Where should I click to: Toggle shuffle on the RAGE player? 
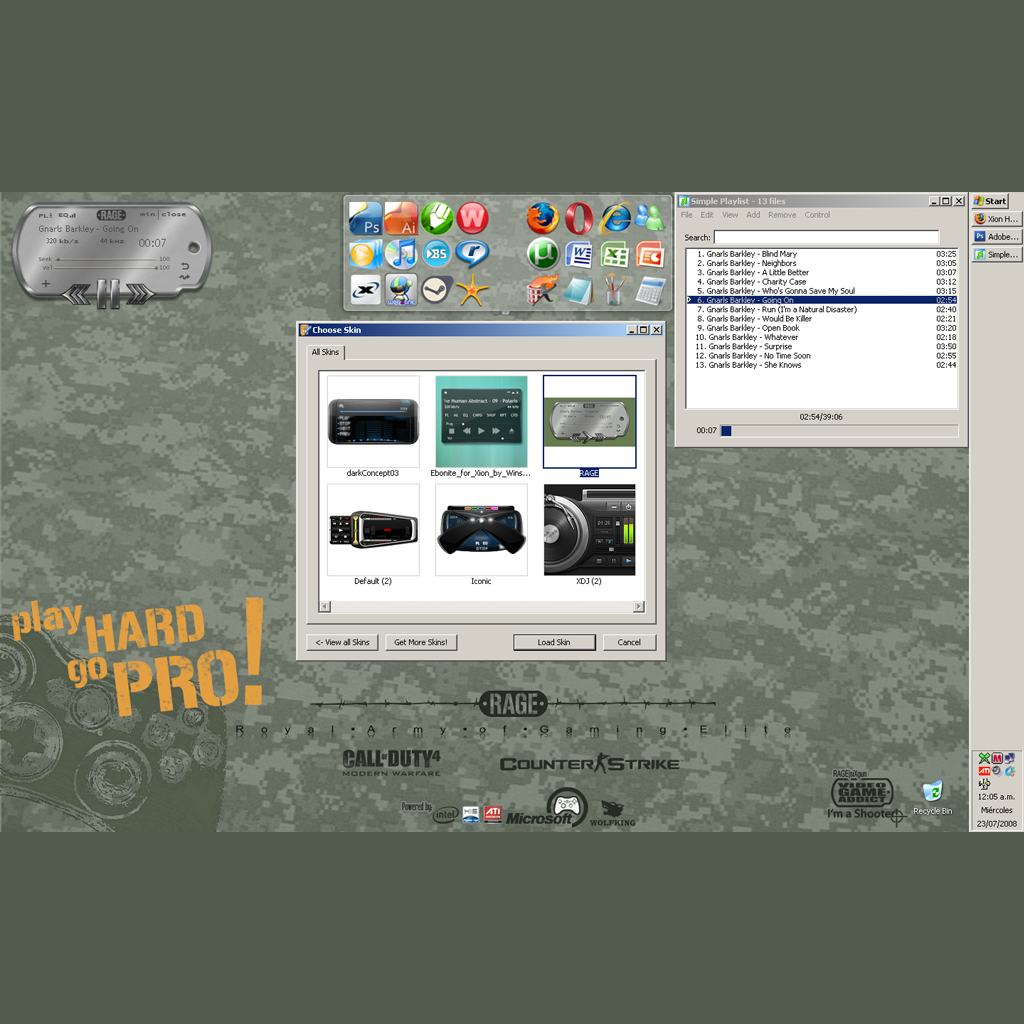(x=185, y=277)
